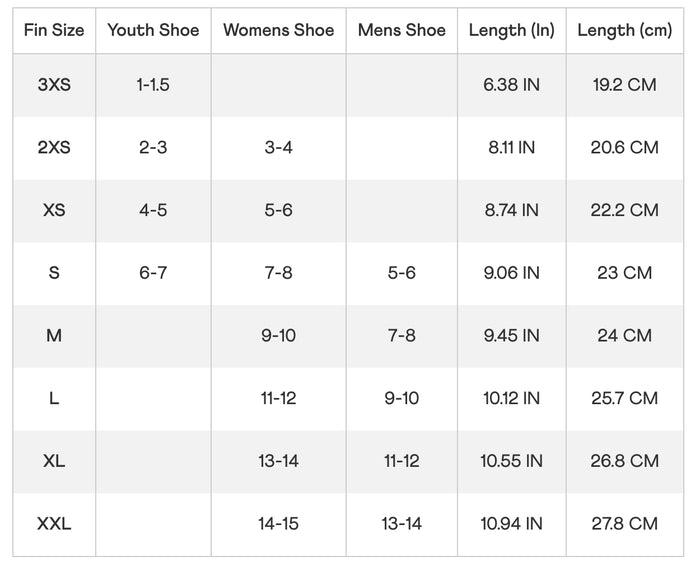
Task: Select the 14-15 womens shoe cell
Action: [279, 524]
